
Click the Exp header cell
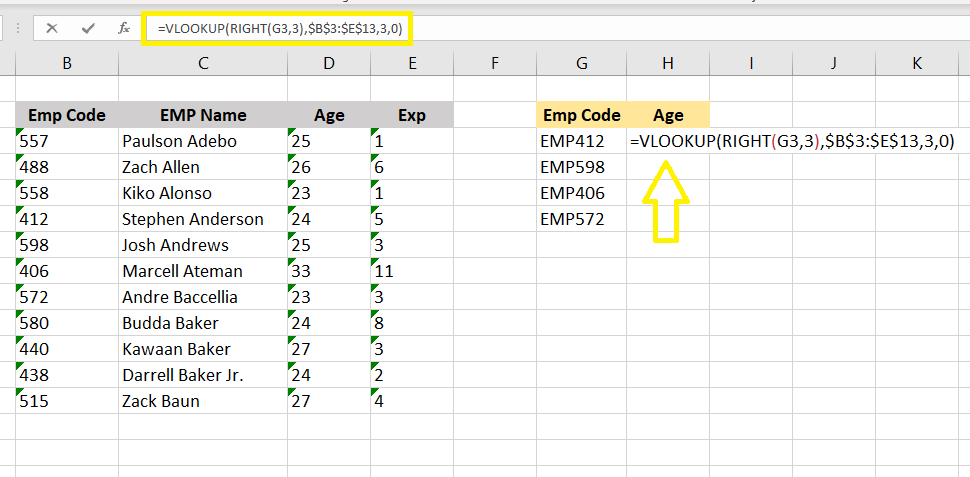(412, 115)
